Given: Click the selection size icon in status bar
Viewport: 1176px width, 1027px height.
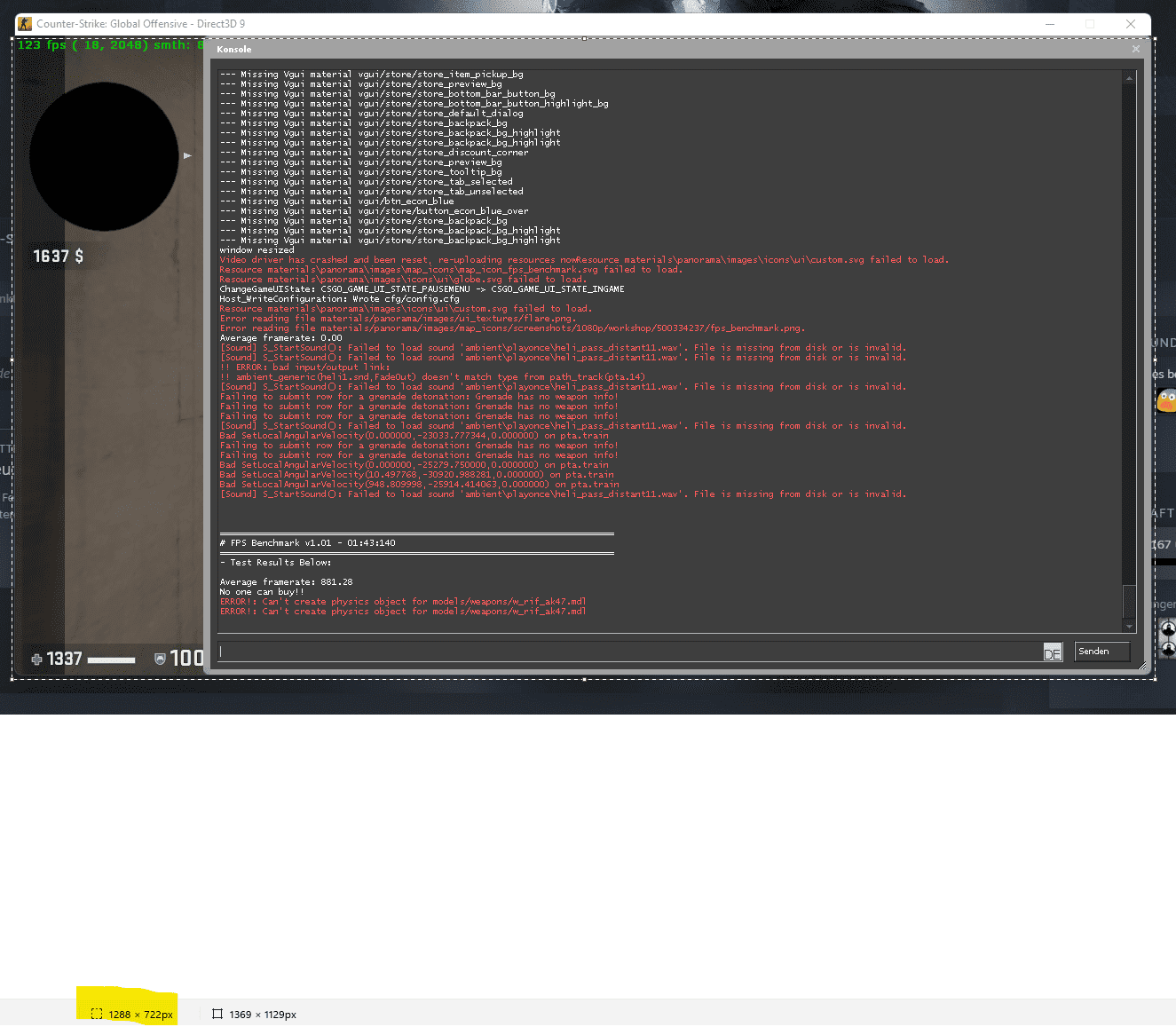Looking at the screenshot, I should [x=97, y=1014].
